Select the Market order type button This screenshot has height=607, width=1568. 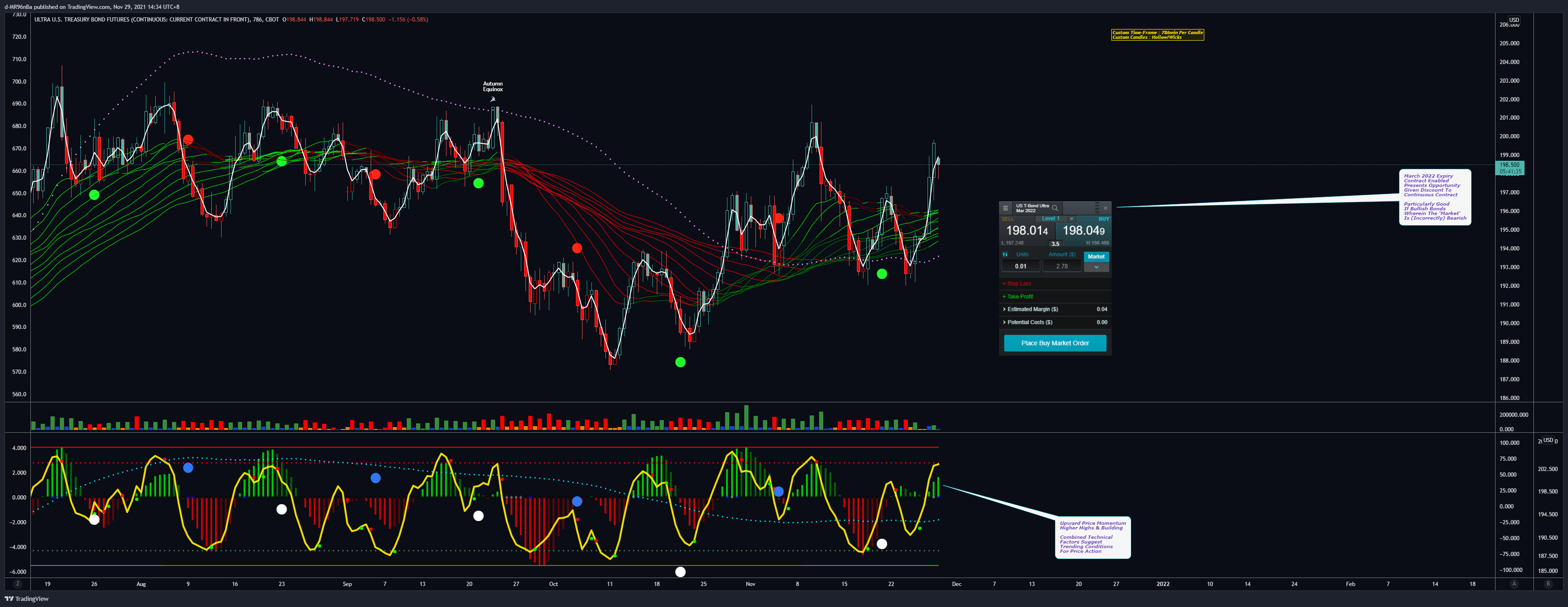point(1096,257)
